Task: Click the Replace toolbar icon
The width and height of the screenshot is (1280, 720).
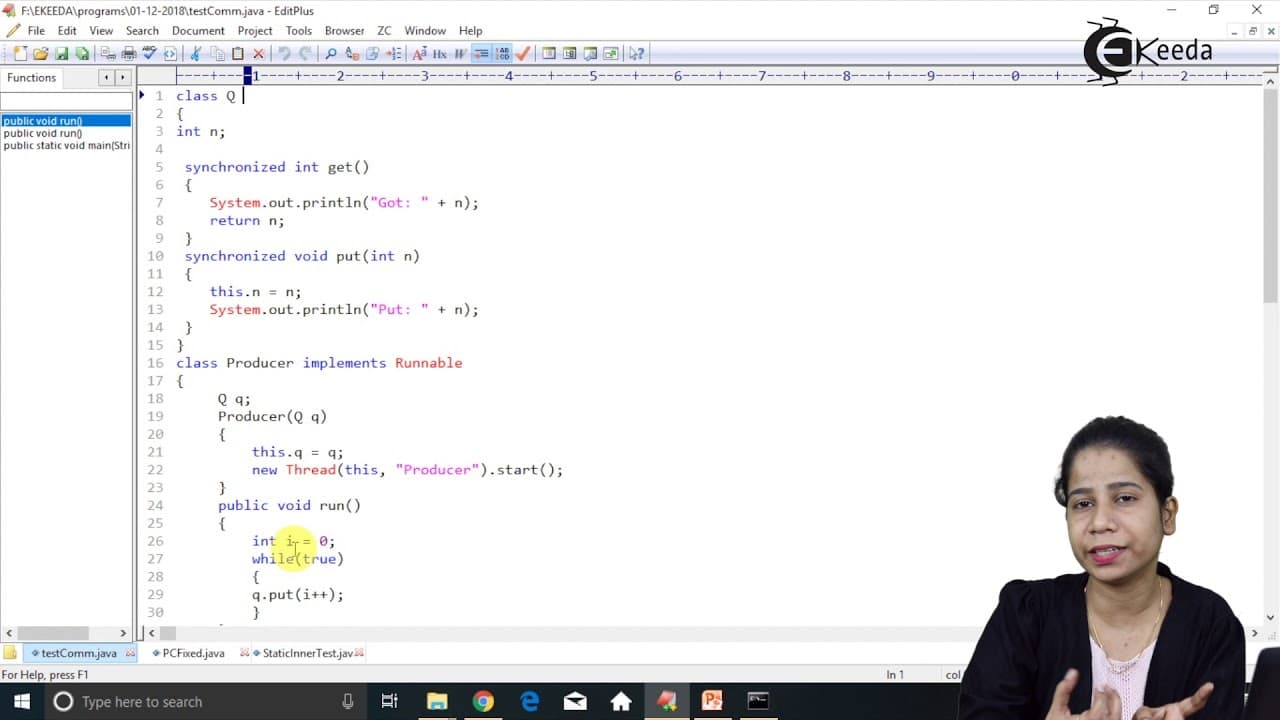Action: (x=352, y=53)
